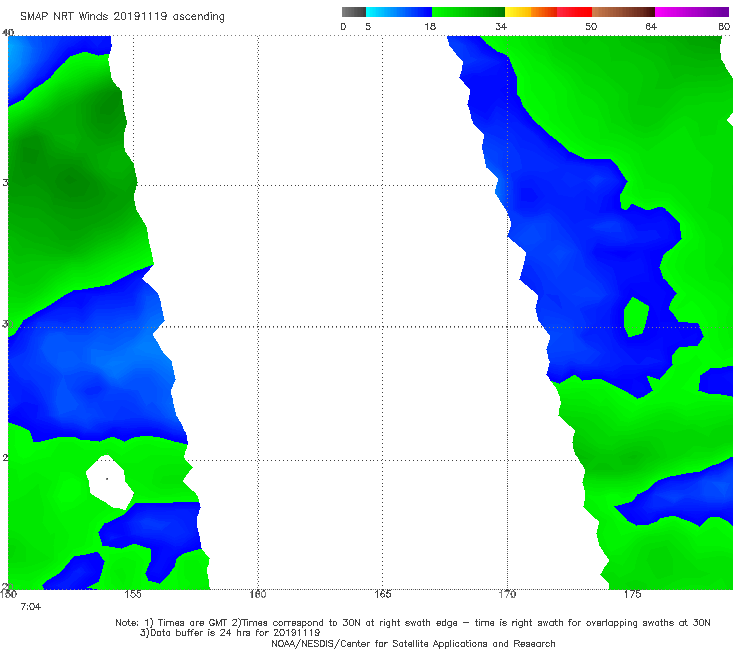Click the latitude label '40' at top left
Viewport: 740px width, 650px height.
(x=8, y=33)
